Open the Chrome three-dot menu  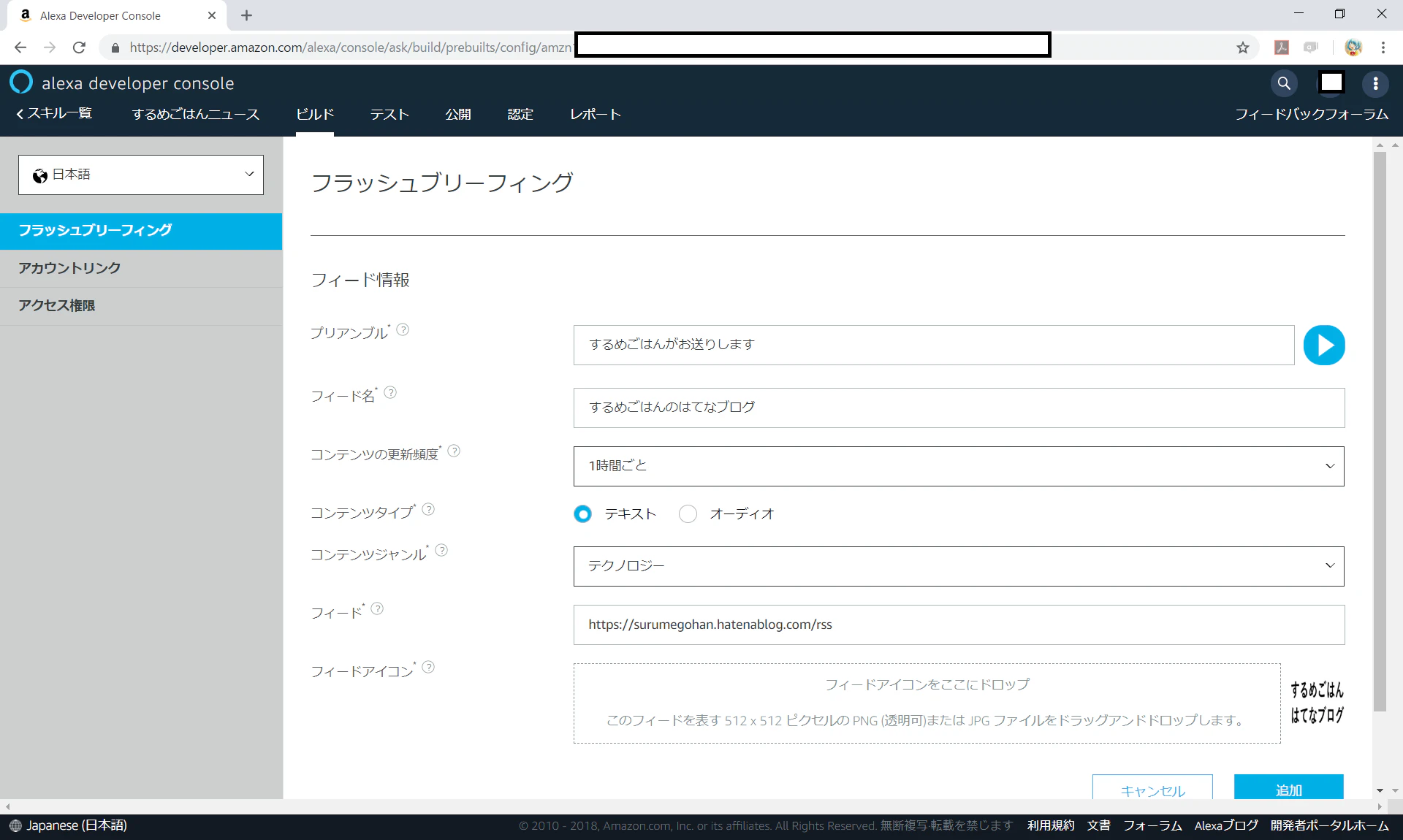click(x=1383, y=47)
